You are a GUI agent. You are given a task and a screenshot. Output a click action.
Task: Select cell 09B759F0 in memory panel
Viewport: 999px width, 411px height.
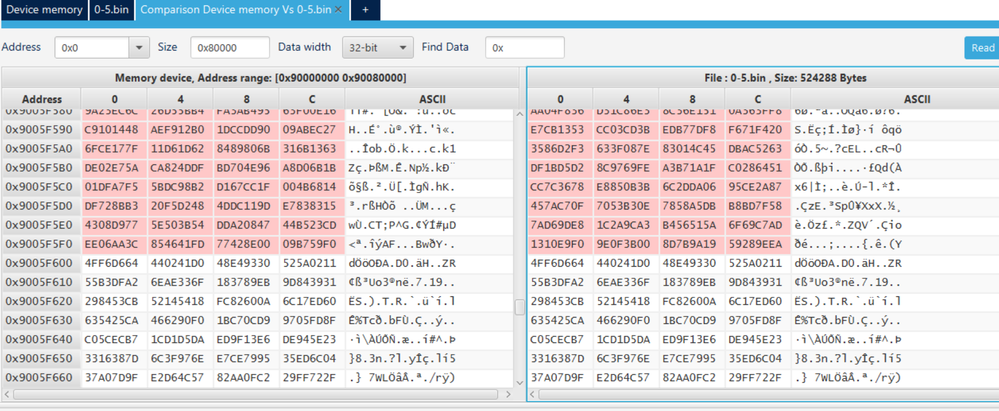point(312,244)
